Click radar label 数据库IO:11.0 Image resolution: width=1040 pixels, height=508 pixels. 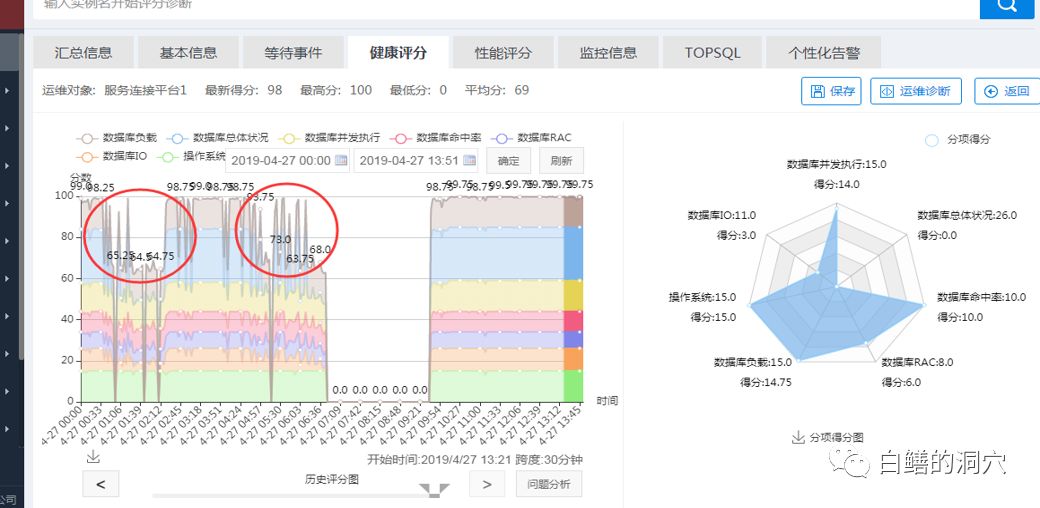click(x=722, y=216)
